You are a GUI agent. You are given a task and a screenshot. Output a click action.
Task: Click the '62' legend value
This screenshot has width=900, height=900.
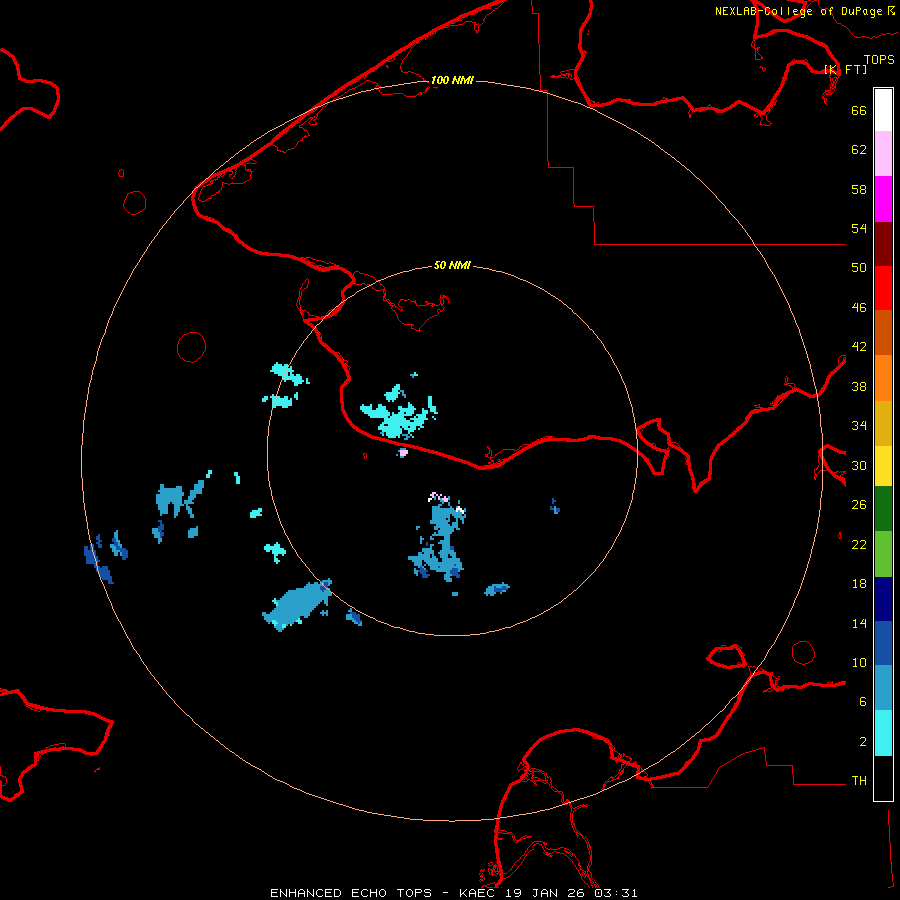(859, 150)
